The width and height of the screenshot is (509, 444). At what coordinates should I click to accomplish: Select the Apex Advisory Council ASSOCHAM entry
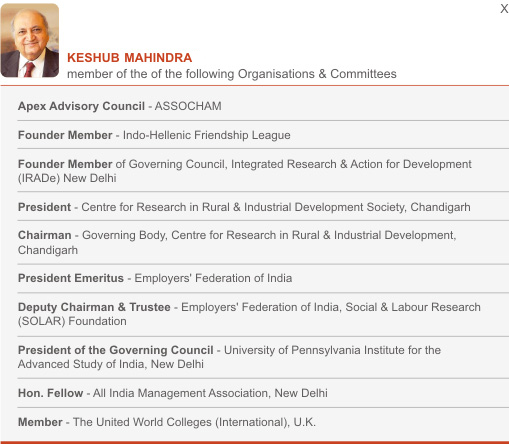point(263,106)
